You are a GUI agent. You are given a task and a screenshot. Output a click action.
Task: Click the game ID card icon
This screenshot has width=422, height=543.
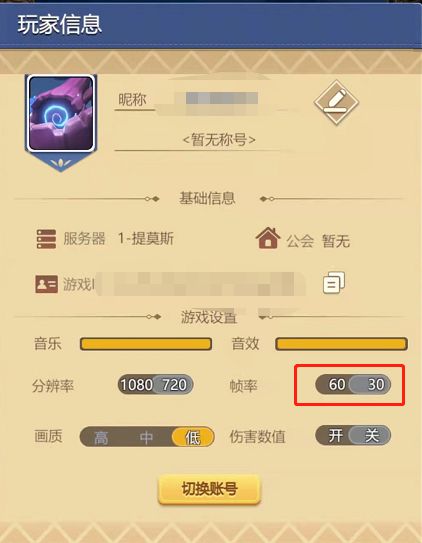point(46,284)
